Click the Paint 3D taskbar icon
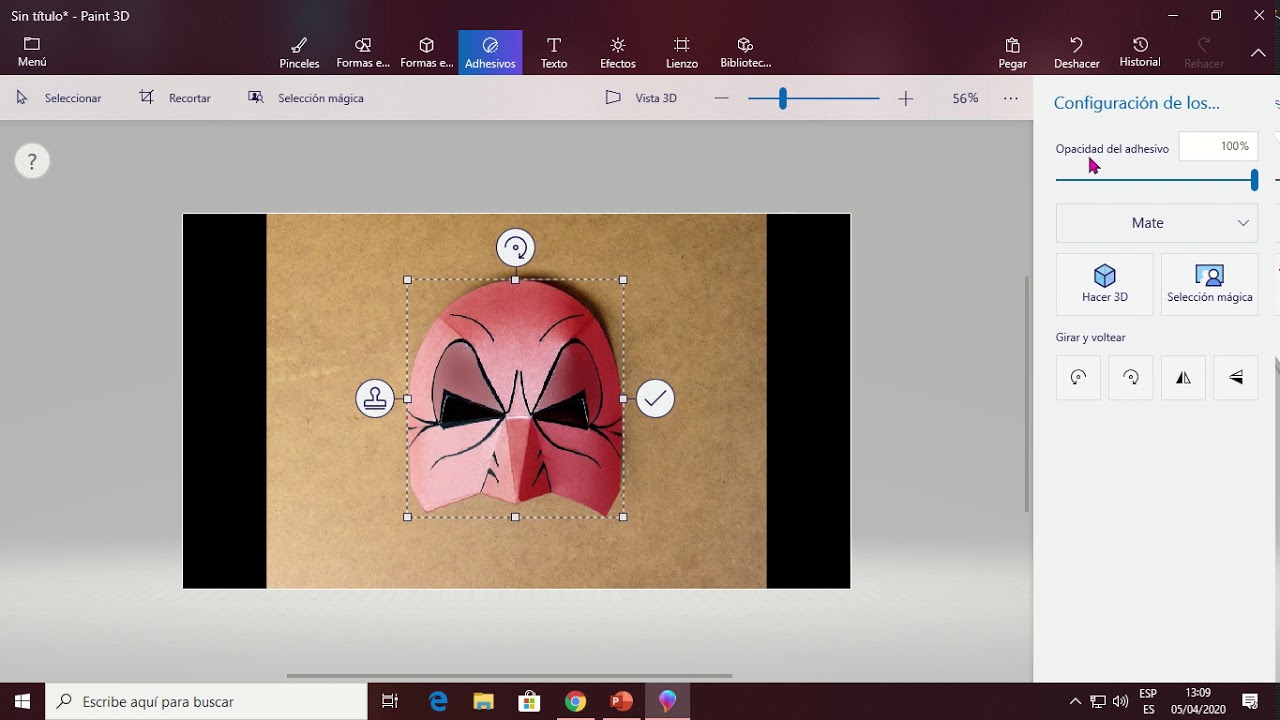This screenshot has width=1280, height=720. point(667,701)
